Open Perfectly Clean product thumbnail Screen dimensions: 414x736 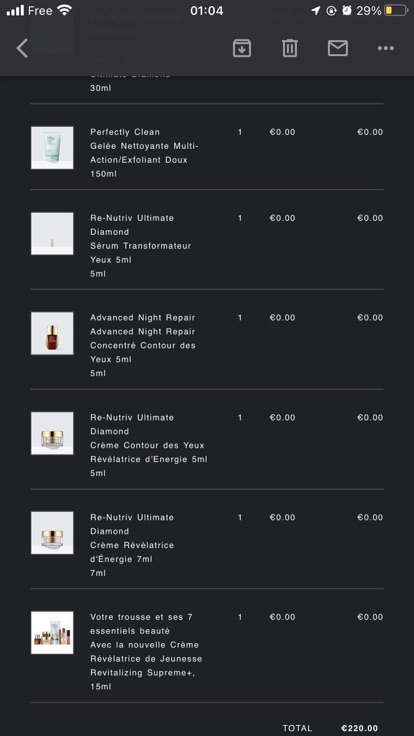click(x=52, y=147)
